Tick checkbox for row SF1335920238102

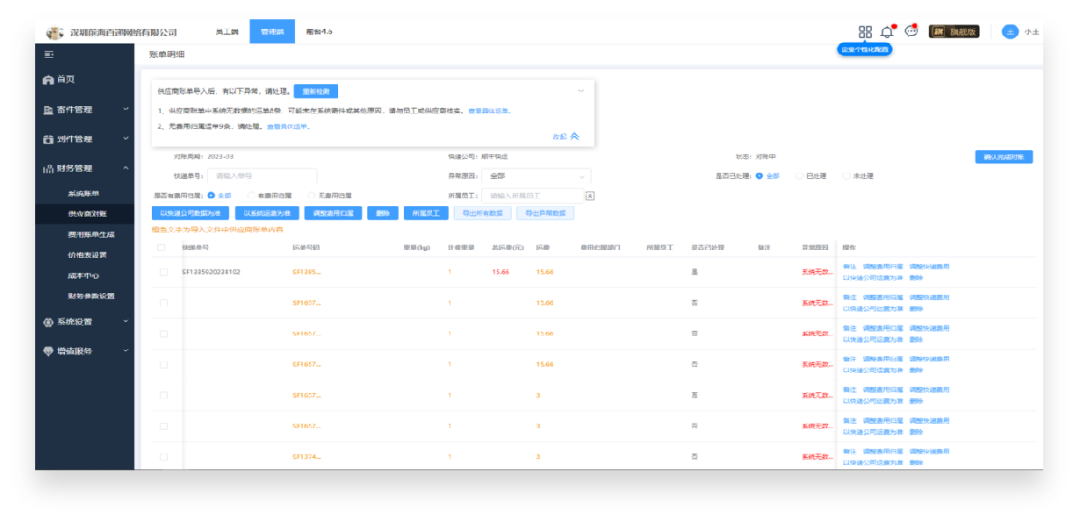163,272
